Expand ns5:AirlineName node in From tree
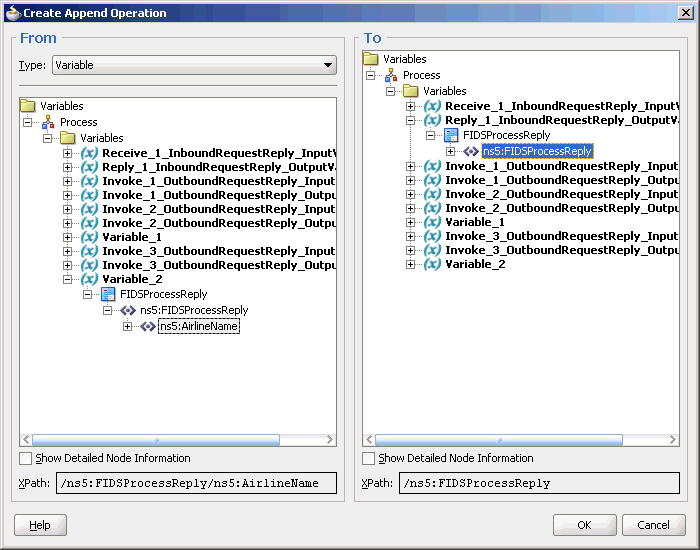Viewport: 700px width, 550px height. point(128,327)
